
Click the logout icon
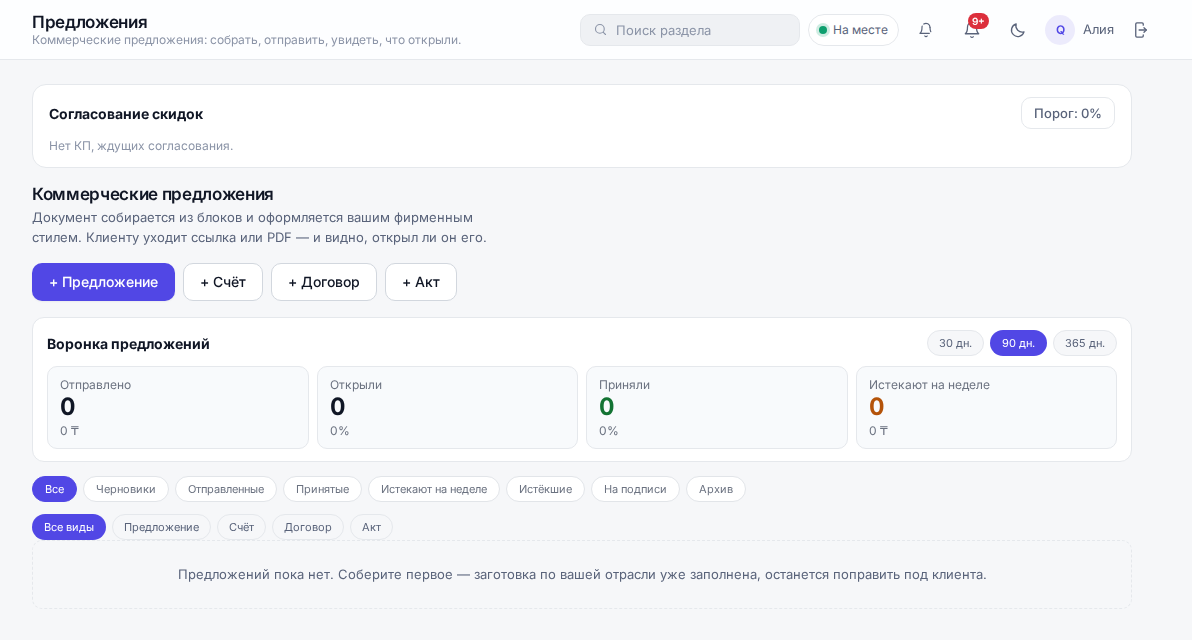[1140, 30]
